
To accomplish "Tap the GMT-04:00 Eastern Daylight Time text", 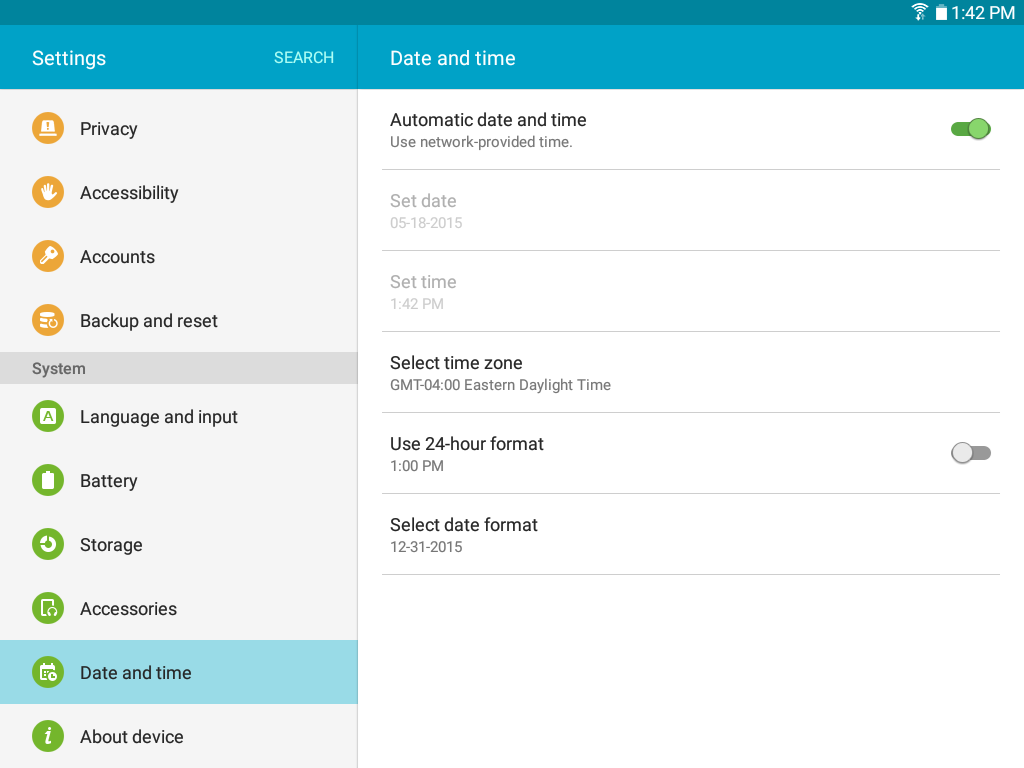I will (500, 385).
